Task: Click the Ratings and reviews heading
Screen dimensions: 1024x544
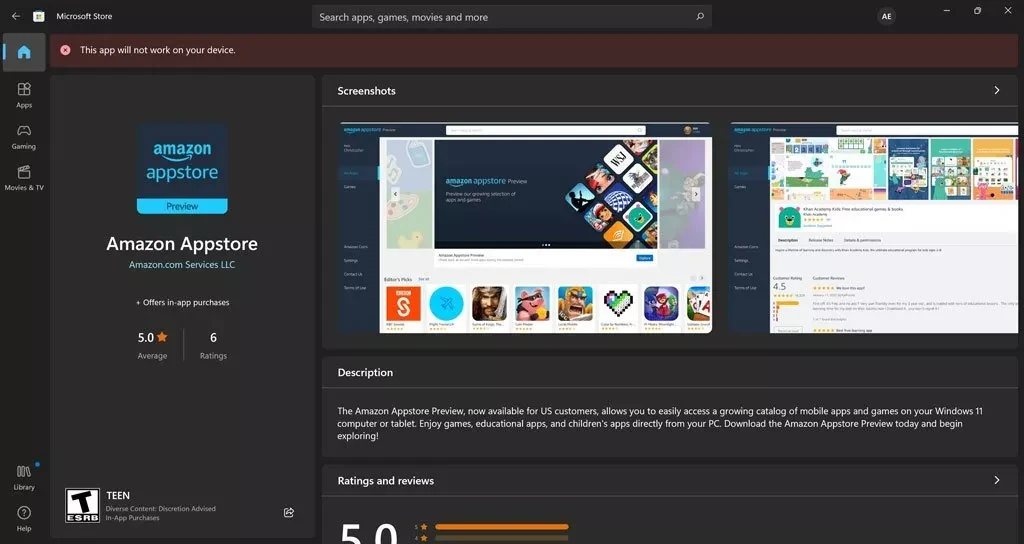Action: pos(385,481)
